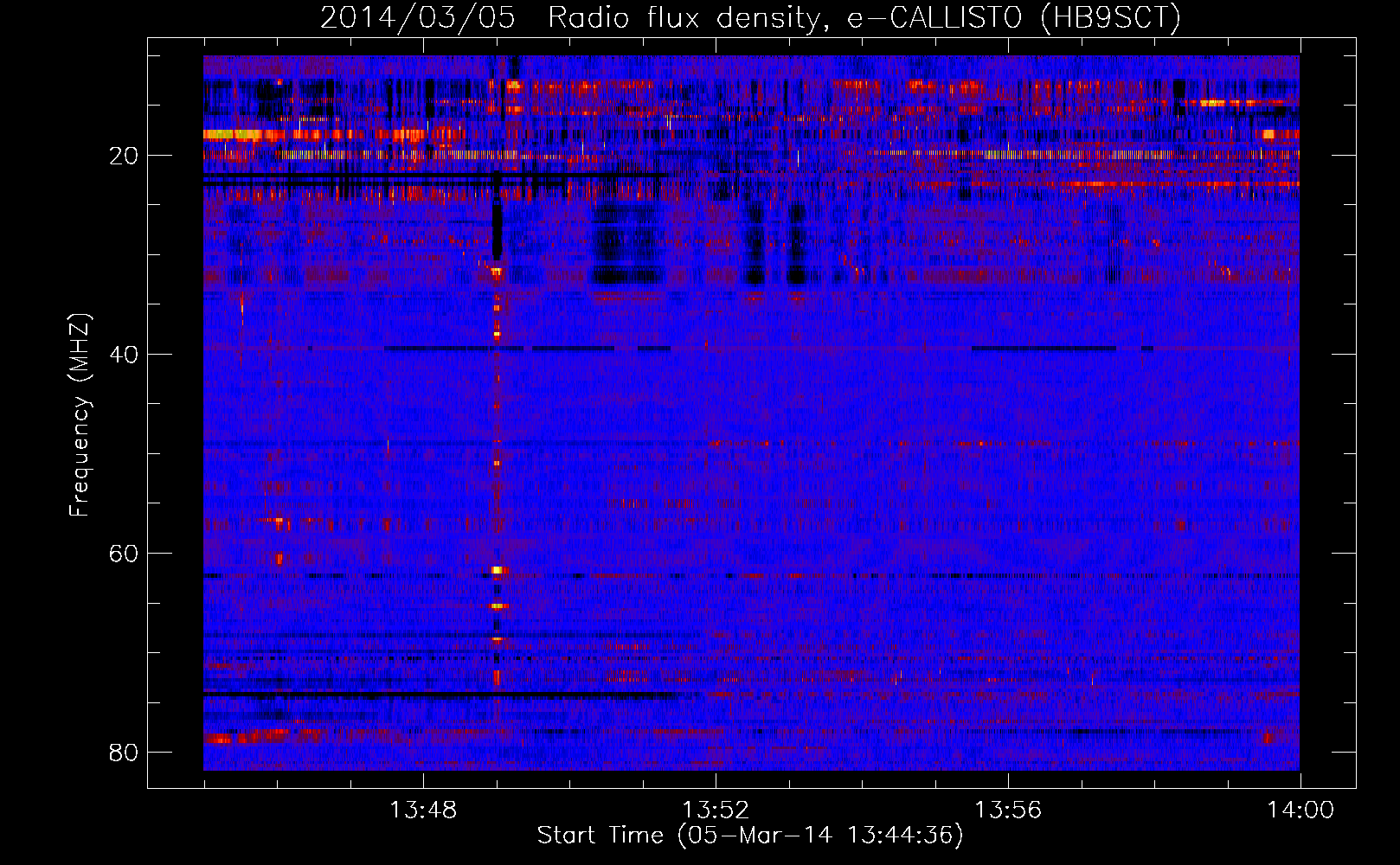Image resolution: width=1400 pixels, height=865 pixels.
Task: Click the 'Frequency (MHZ)' axis label
Action: [x=80, y=415]
